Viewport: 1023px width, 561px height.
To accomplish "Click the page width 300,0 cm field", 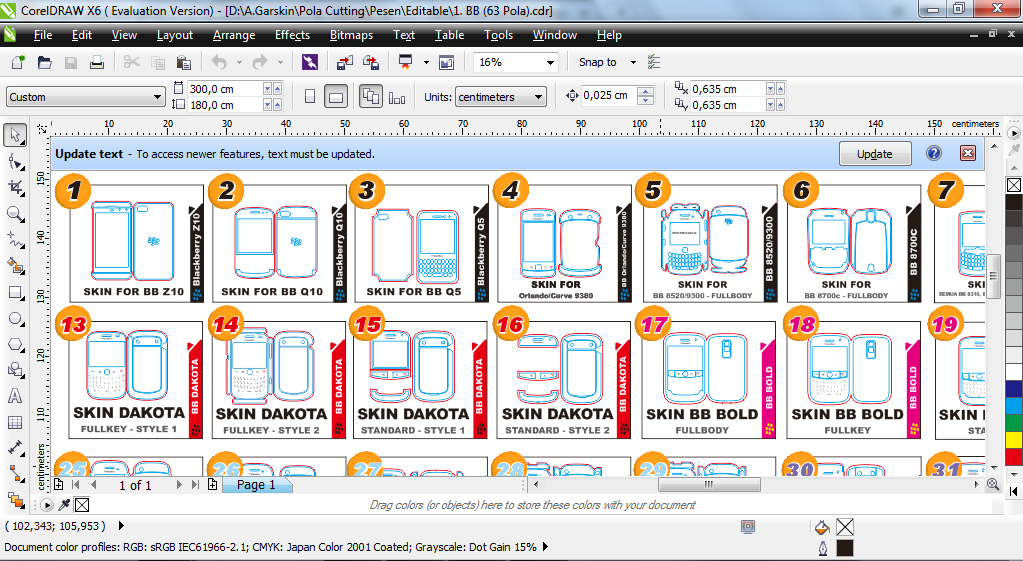I will pyautogui.click(x=225, y=89).
